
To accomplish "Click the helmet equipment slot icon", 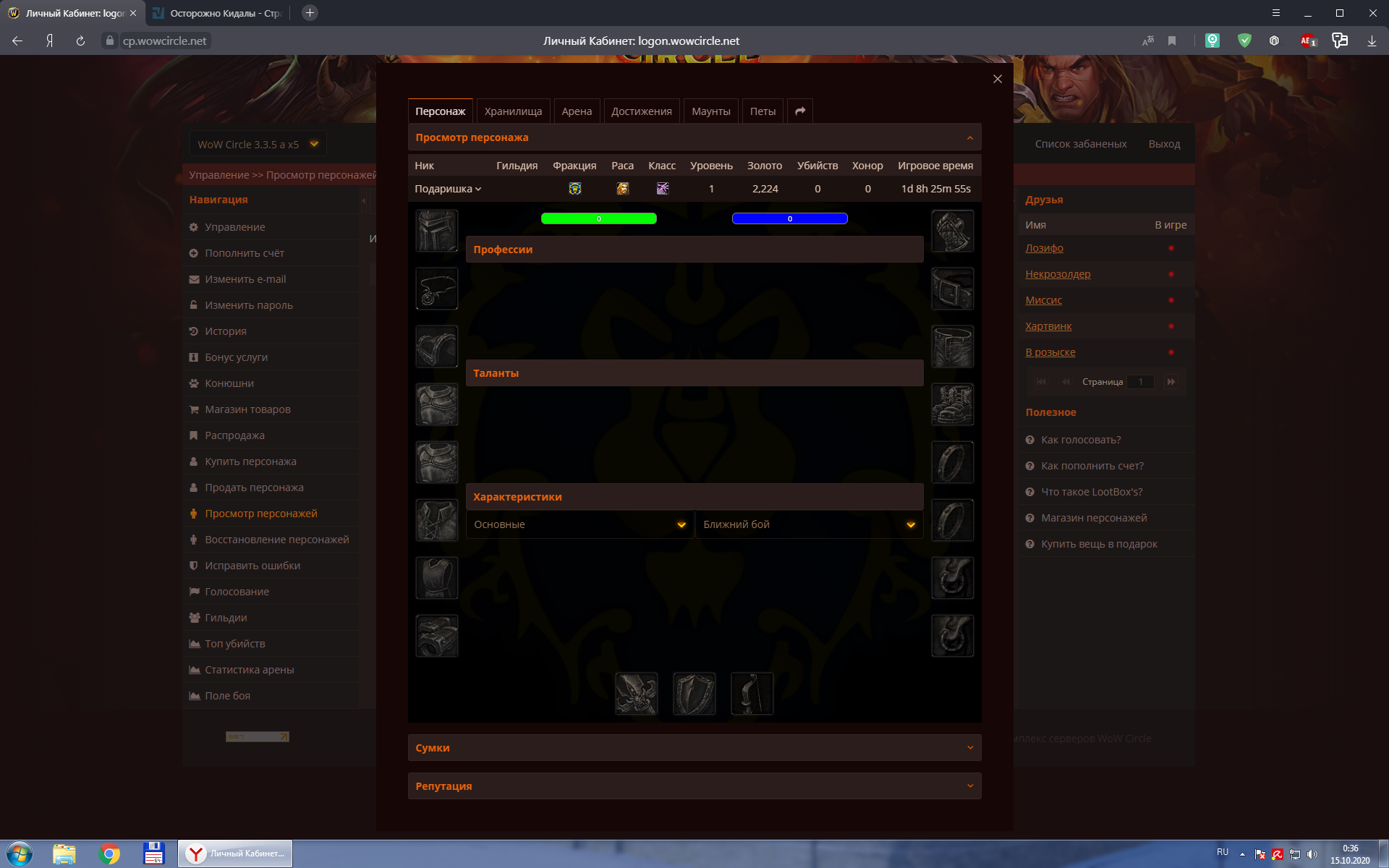I will point(436,231).
